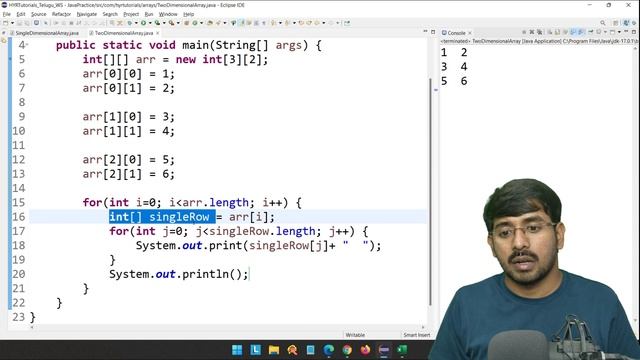This screenshot has width=640, height=360.
Task: Expand the Coverage dropdown arrow
Action: 164,23
